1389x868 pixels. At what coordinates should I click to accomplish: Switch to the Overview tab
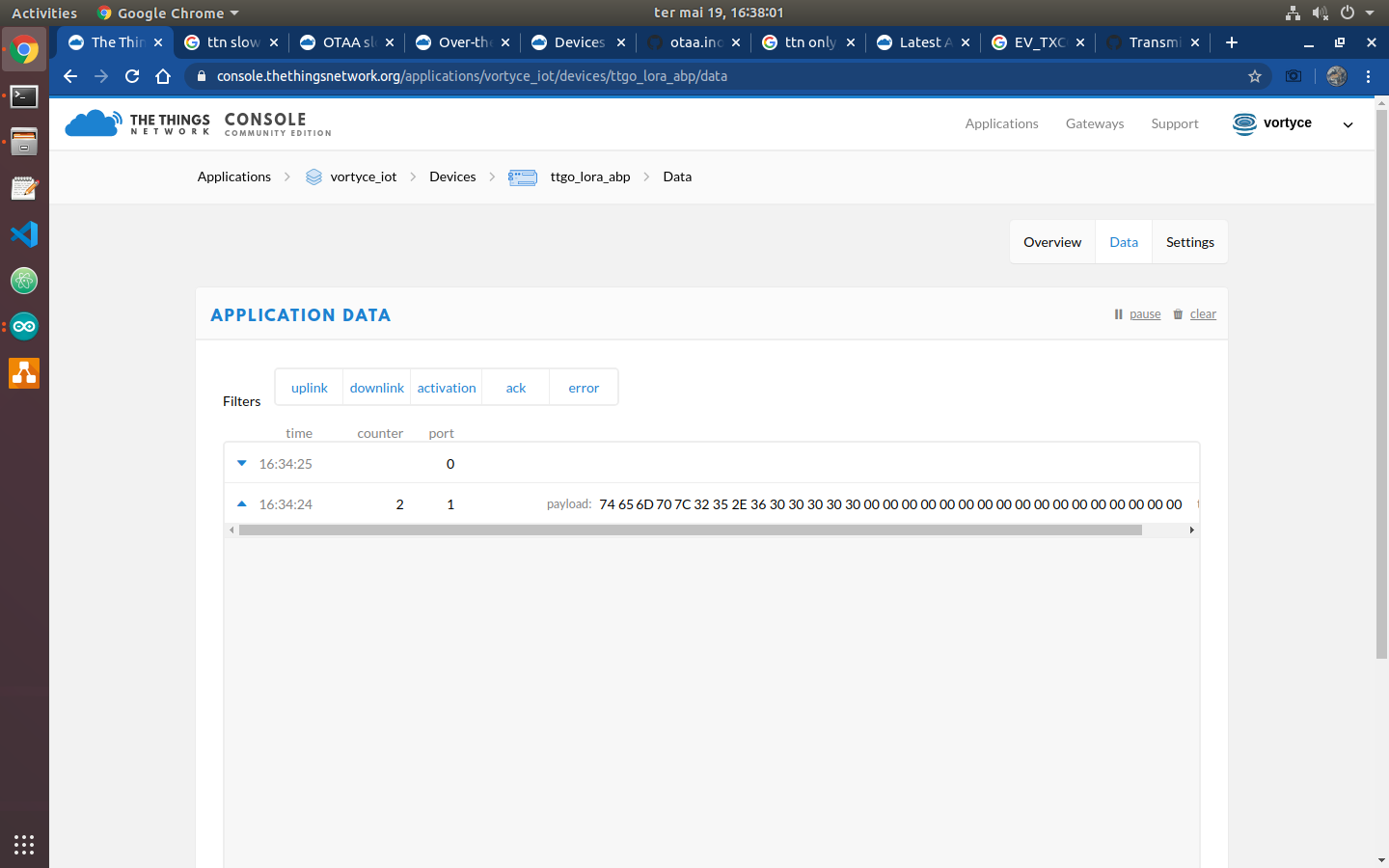[x=1052, y=241]
